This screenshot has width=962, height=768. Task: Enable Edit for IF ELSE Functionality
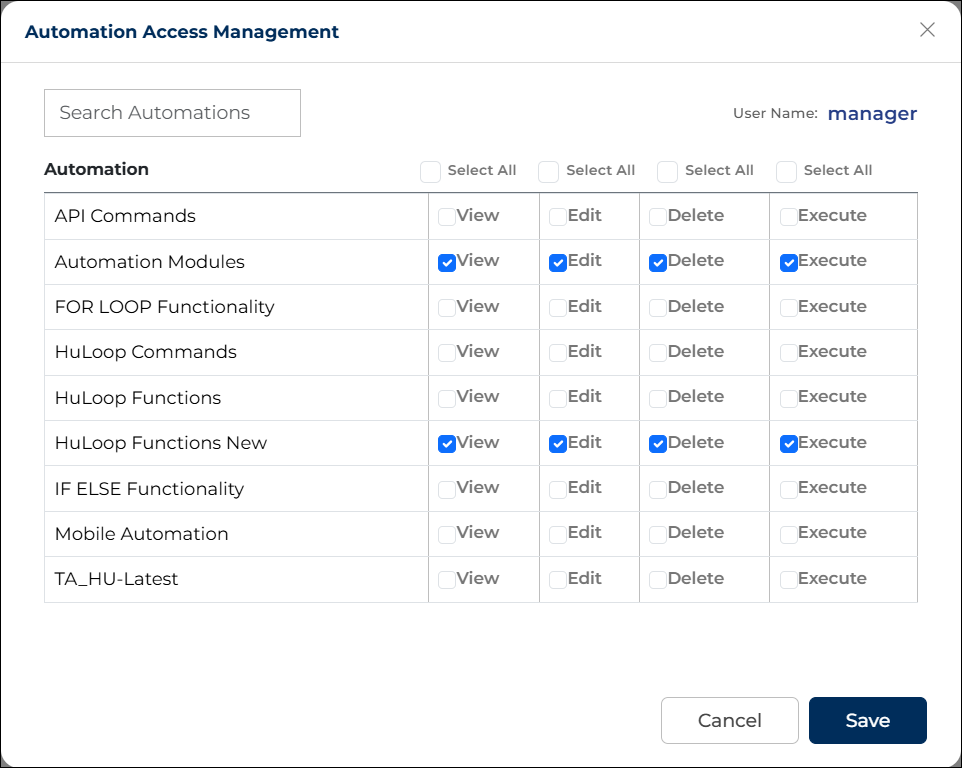(x=558, y=490)
